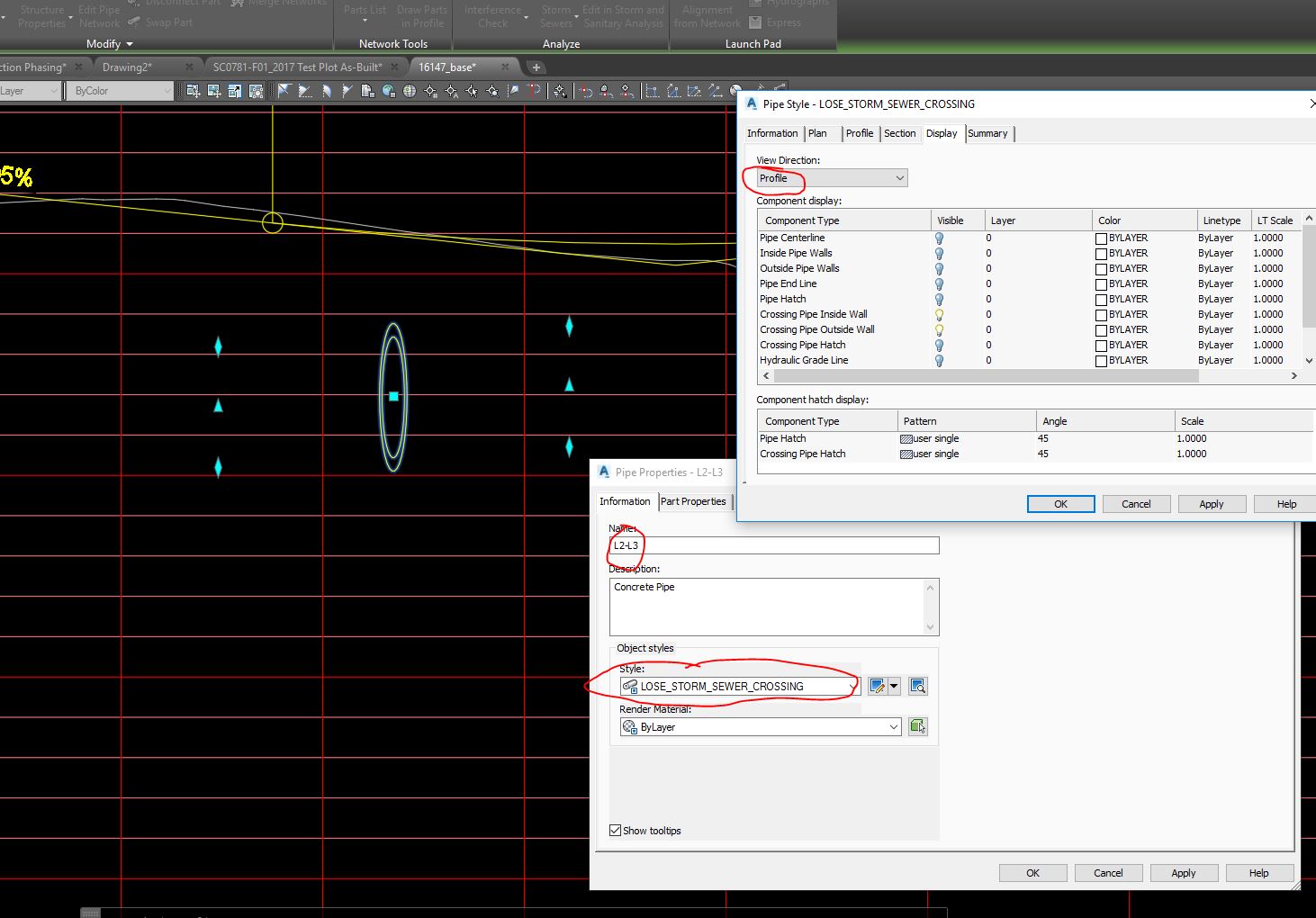Click the Name field containing L2-L3
Image resolution: width=1316 pixels, height=918 pixels.
tap(774, 544)
